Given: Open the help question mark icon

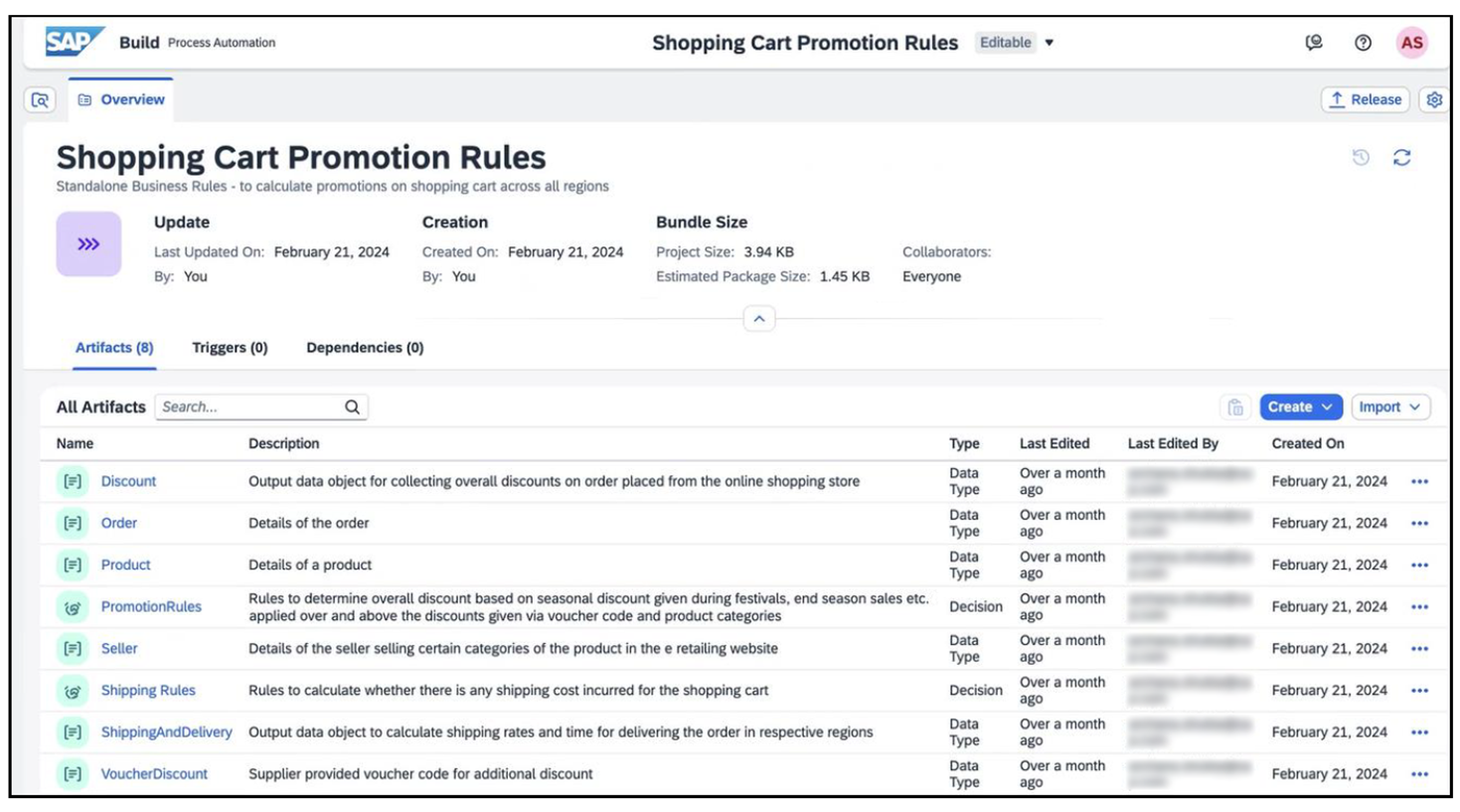Looking at the screenshot, I should pos(1363,43).
